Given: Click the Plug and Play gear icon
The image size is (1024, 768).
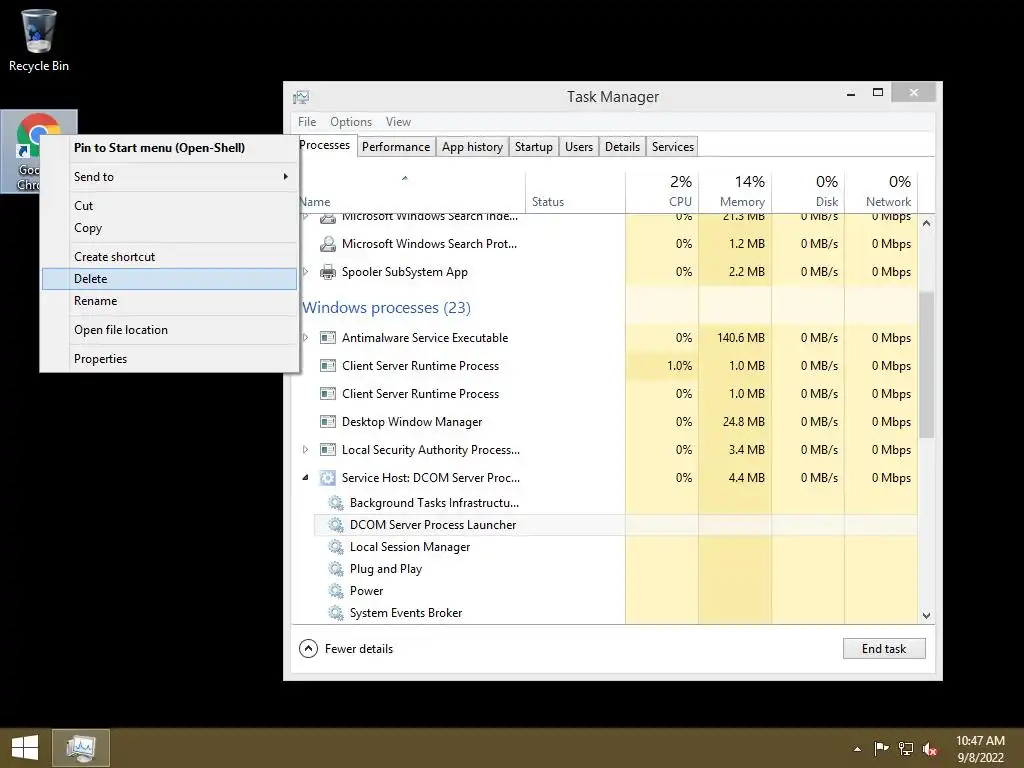Looking at the screenshot, I should pos(336,569).
